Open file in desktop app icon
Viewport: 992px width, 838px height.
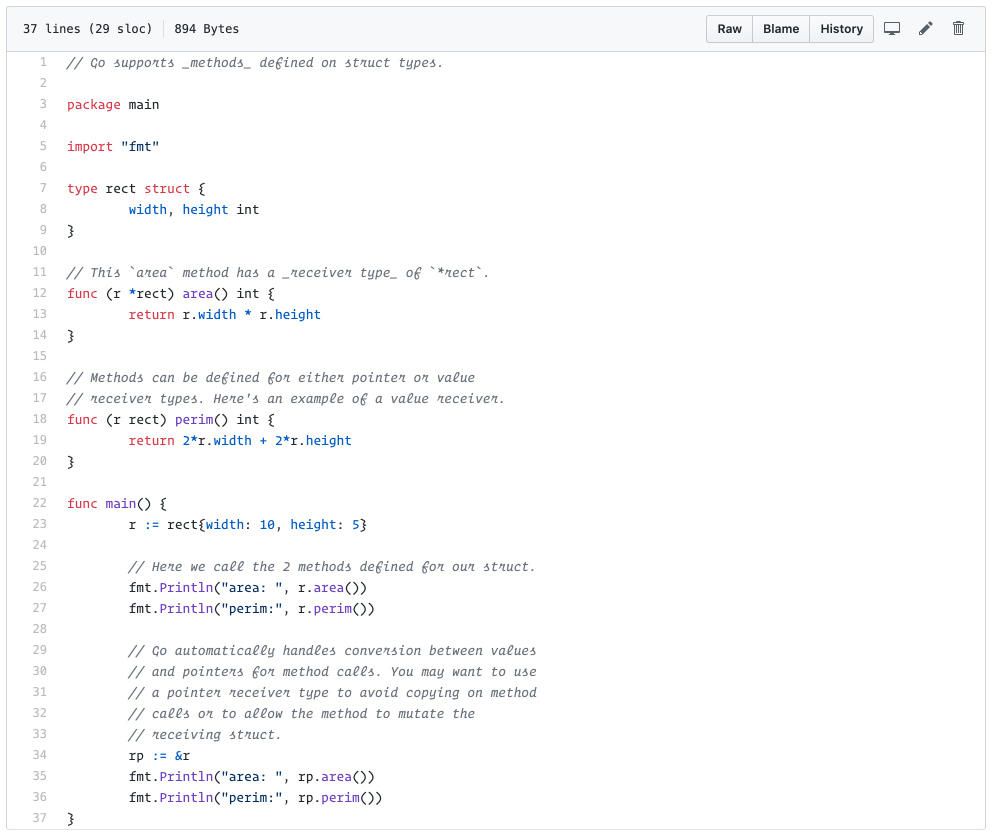click(x=892, y=28)
